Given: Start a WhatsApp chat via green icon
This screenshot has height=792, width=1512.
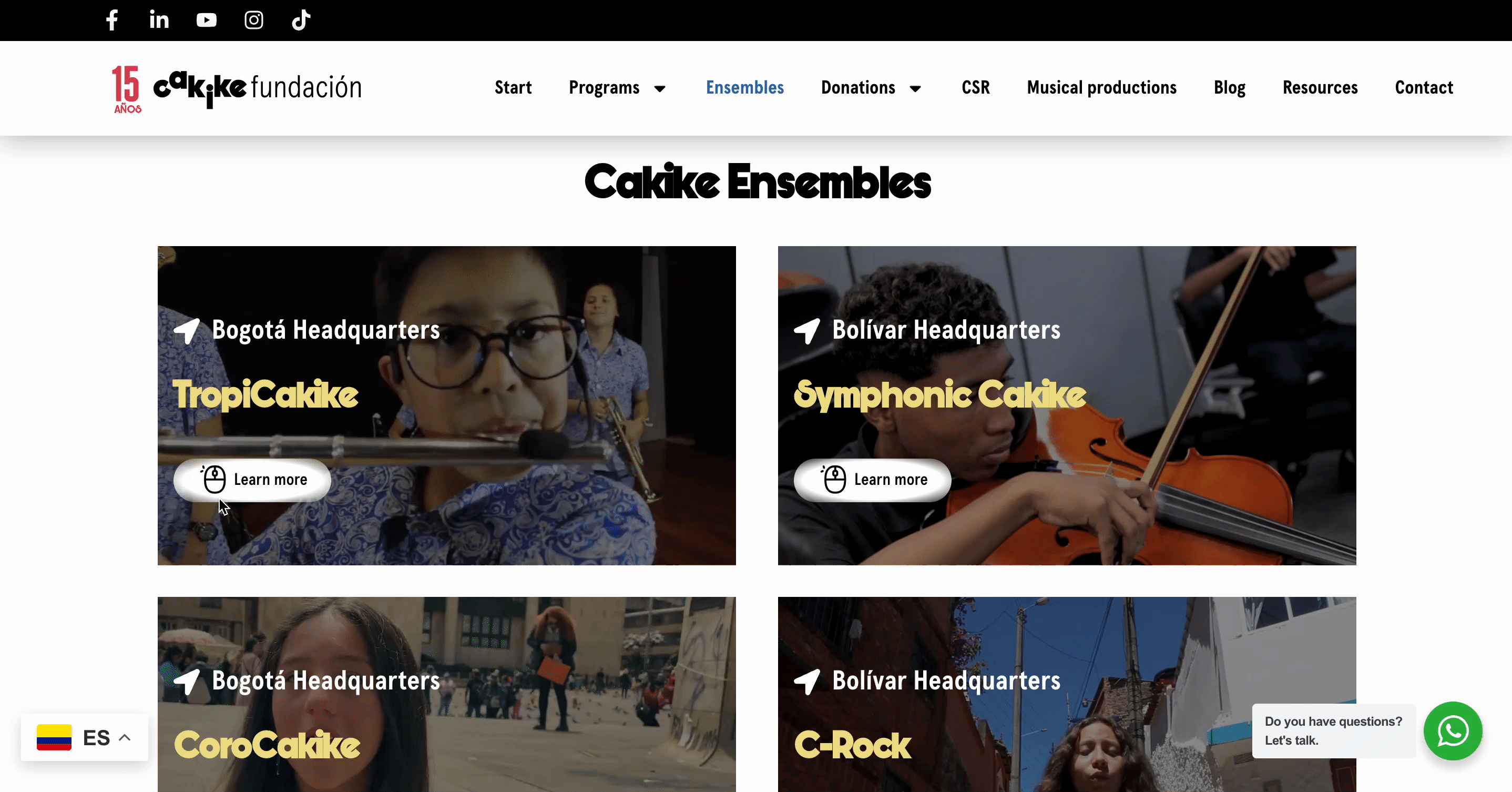Looking at the screenshot, I should [x=1453, y=731].
